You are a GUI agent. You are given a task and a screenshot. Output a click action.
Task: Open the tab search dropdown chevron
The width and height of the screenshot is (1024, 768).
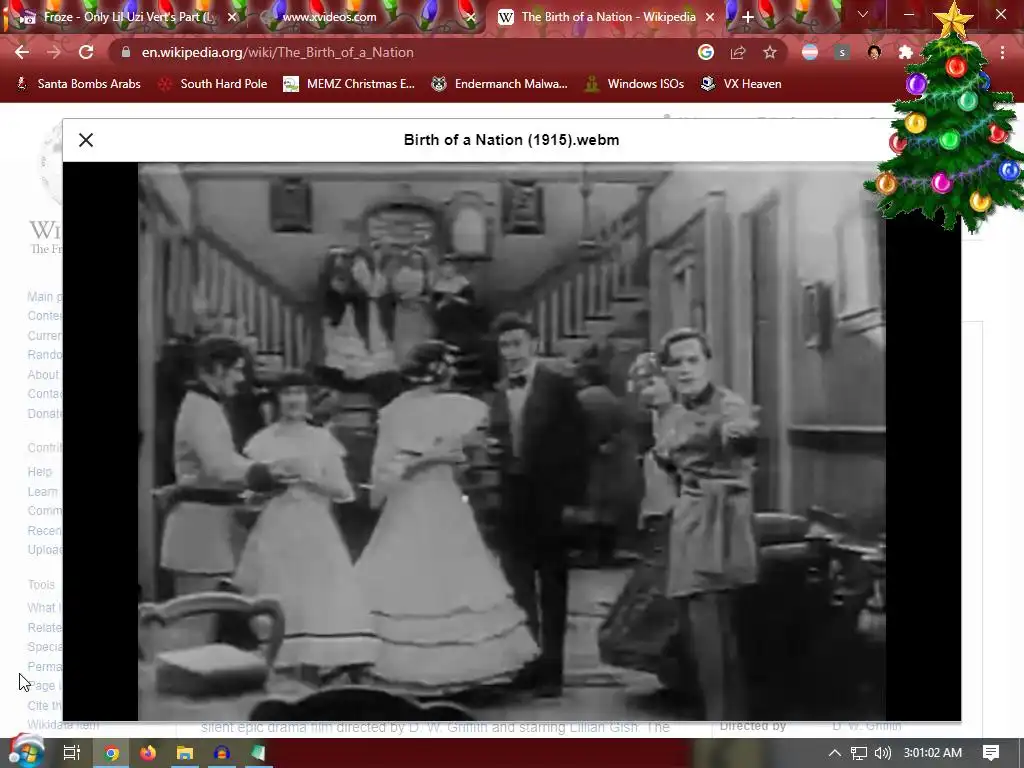point(863,14)
